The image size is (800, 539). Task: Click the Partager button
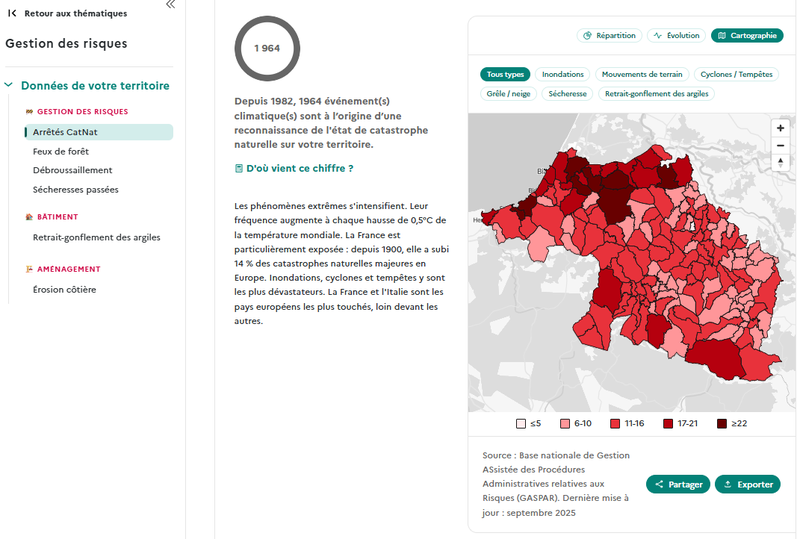pyautogui.click(x=678, y=484)
